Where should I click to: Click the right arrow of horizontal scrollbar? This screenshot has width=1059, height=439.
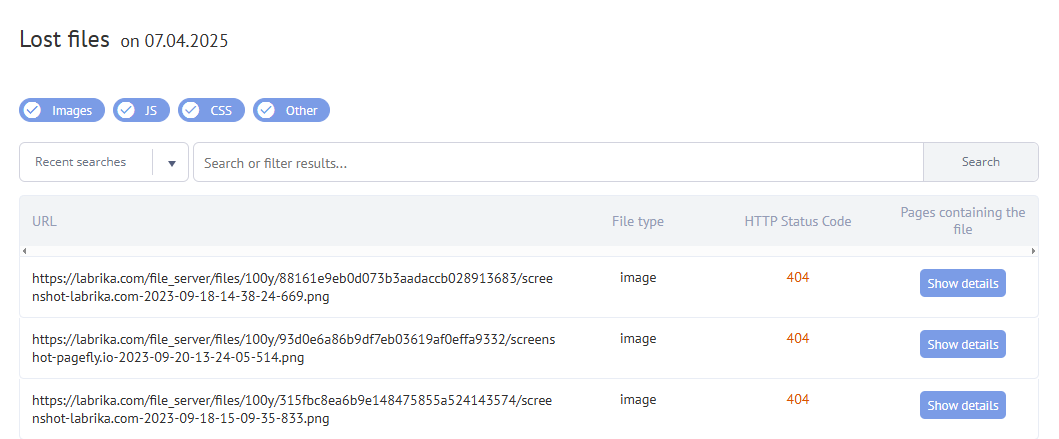[1033, 251]
